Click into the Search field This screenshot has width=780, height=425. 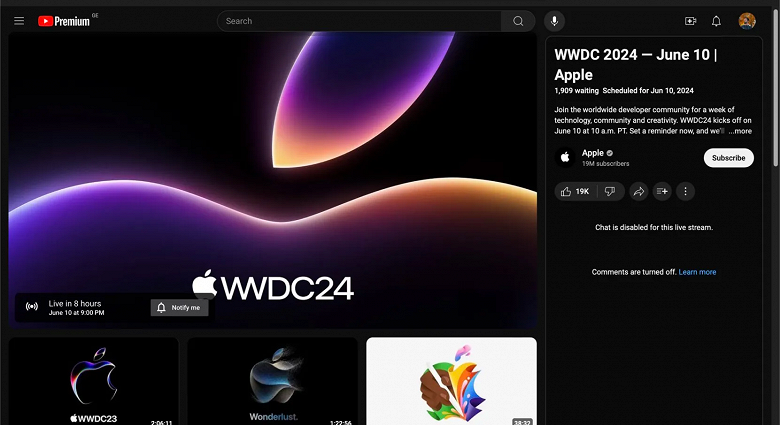[359, 21]
